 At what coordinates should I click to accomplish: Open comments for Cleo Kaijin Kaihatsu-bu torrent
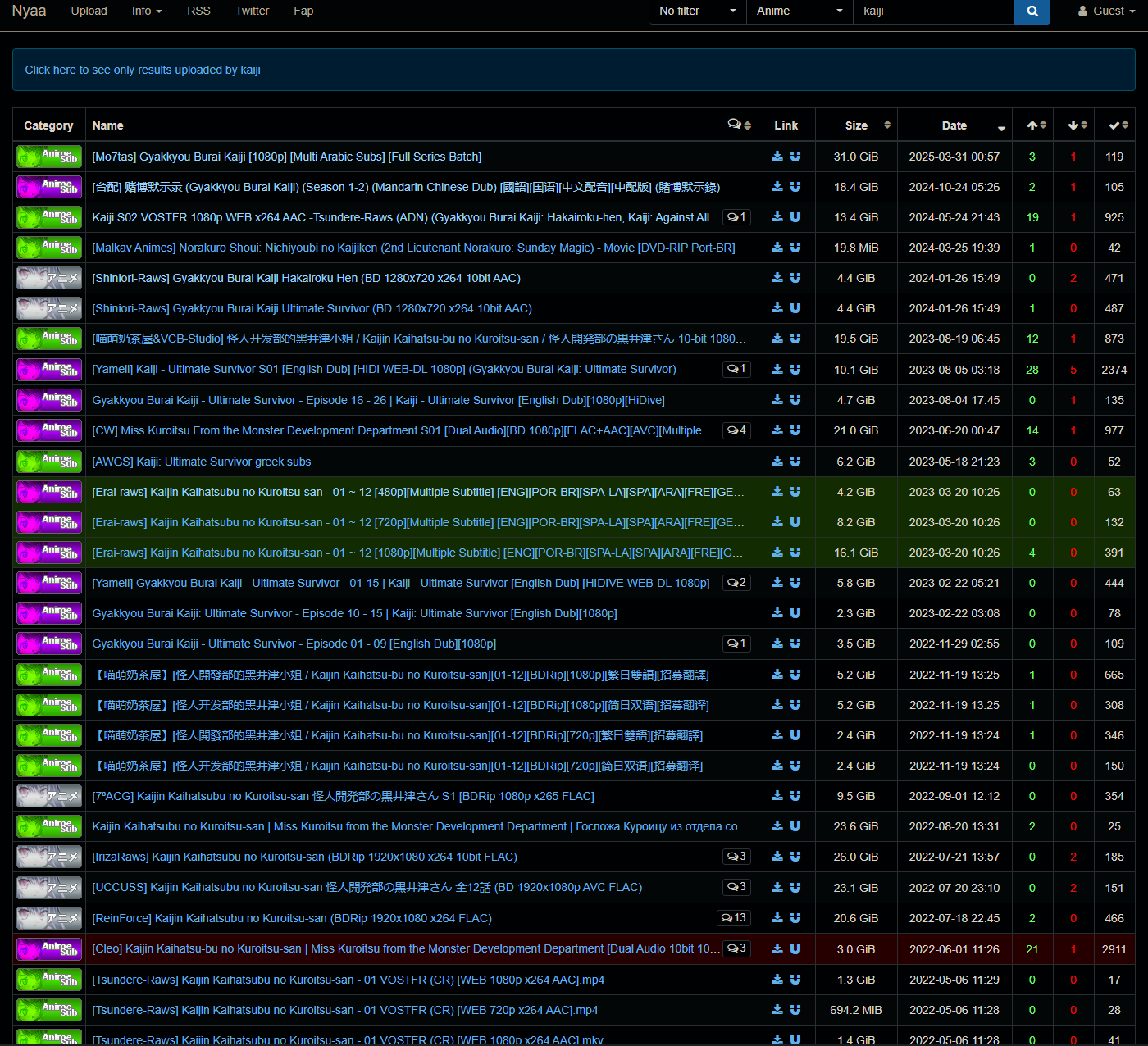(x=736, y=948)
